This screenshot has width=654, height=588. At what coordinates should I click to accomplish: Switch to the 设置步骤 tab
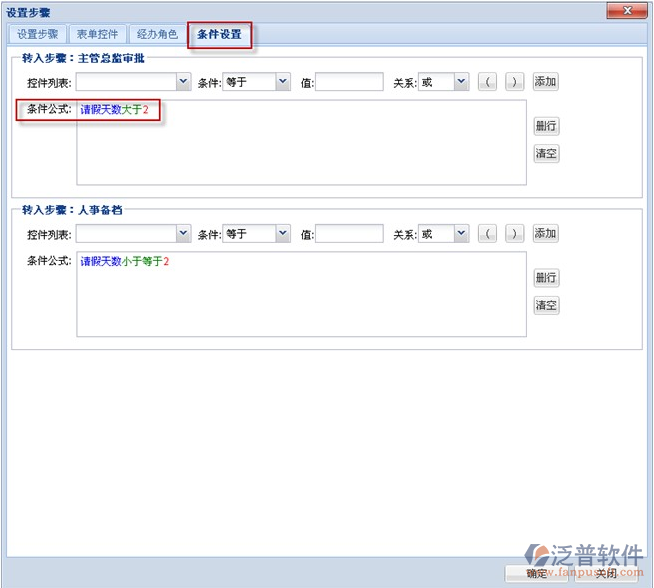click(39, 35)
